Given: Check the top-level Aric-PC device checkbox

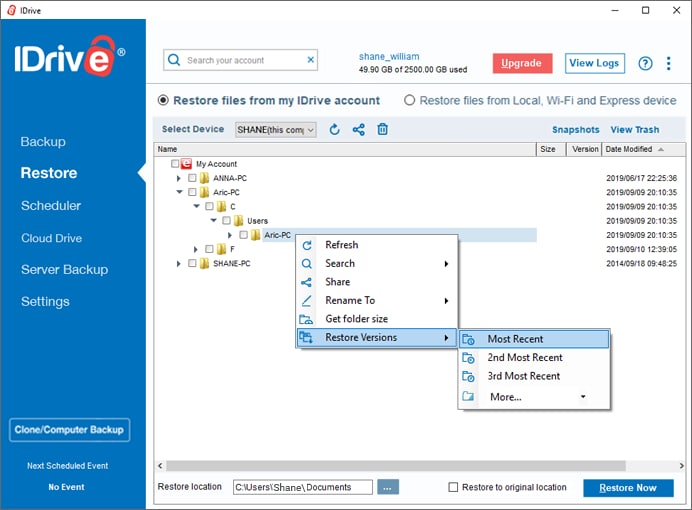Looking at the screenshot, I should (x=192, y=192).
